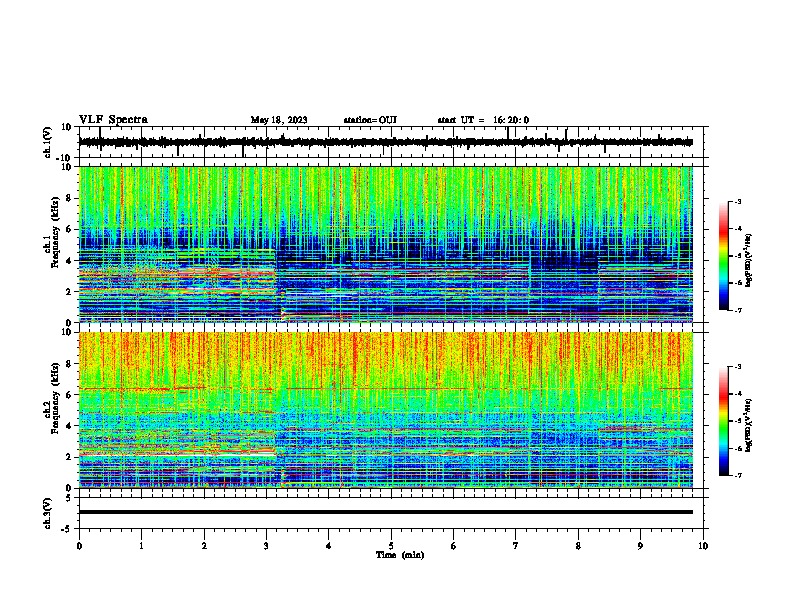Click the "-3" label on ch.1 color bar
Screen dimensions: 792x612
738,201
